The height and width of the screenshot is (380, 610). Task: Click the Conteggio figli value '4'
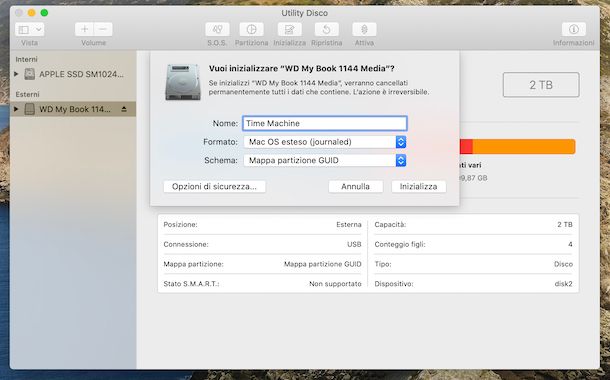click(570, 244)
